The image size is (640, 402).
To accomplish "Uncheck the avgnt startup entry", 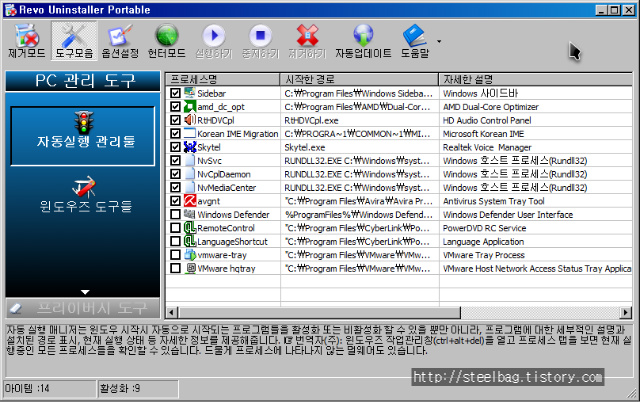I will [176, 201].
